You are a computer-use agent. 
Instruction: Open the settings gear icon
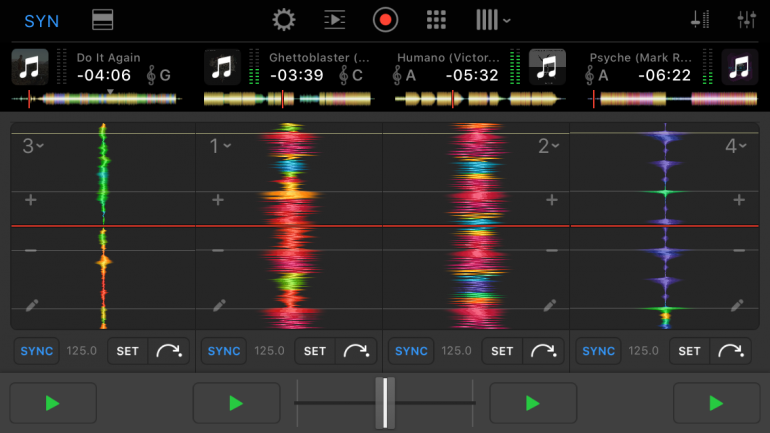point(284,20)
